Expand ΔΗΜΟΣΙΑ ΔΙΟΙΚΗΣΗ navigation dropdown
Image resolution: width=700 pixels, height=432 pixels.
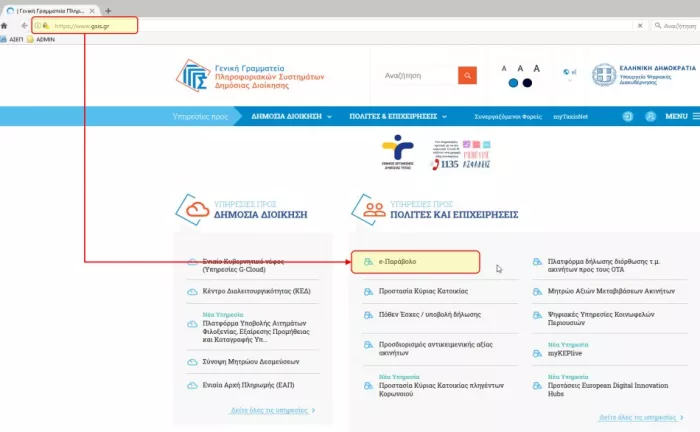pyautogui.click(x=292, y=116)
